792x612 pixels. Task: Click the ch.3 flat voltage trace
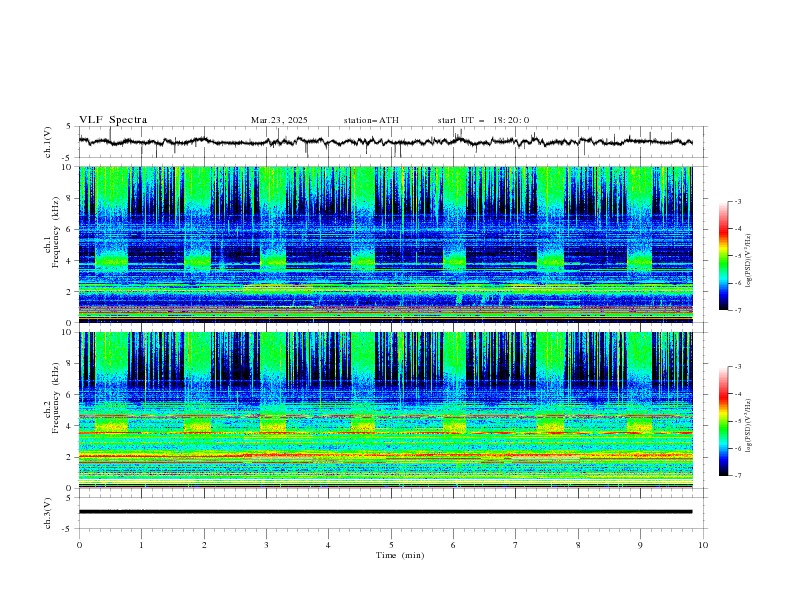(x=385, y=512)
